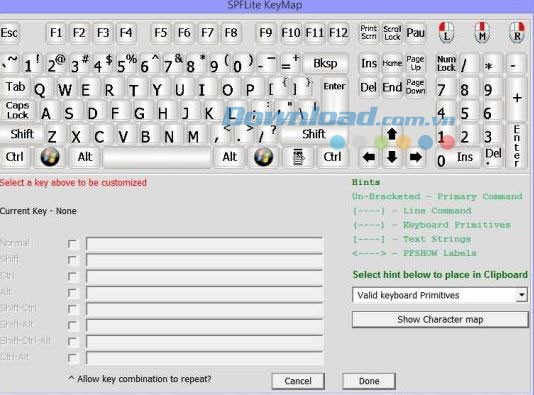Select the Print Scrn key
This screenshot has width=534, height=395.
pos(368,33)
